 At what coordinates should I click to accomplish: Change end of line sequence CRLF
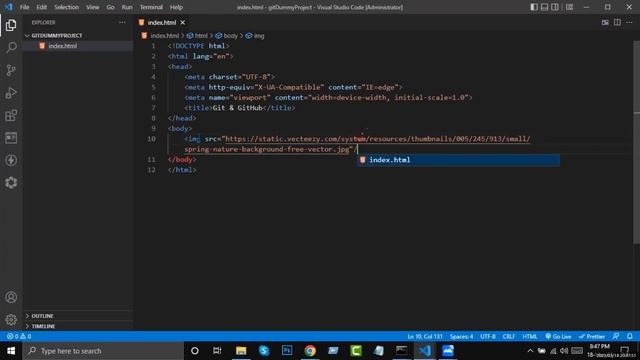click(509, 336)
